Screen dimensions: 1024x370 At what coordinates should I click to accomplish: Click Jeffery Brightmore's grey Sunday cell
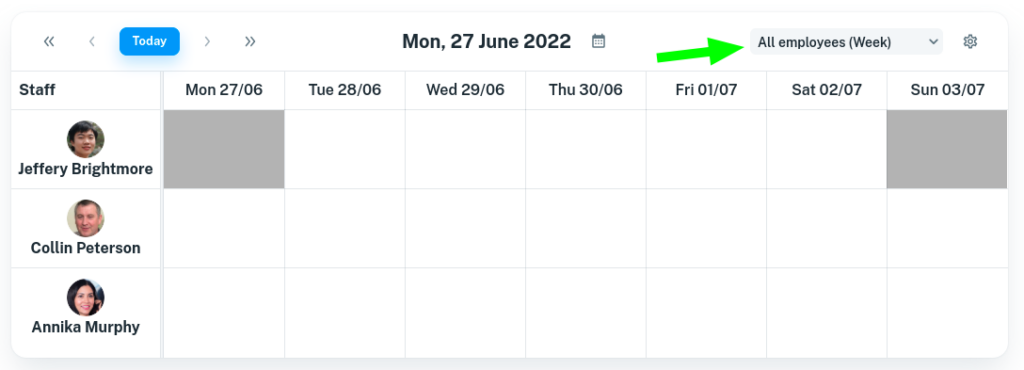point(947,149)
